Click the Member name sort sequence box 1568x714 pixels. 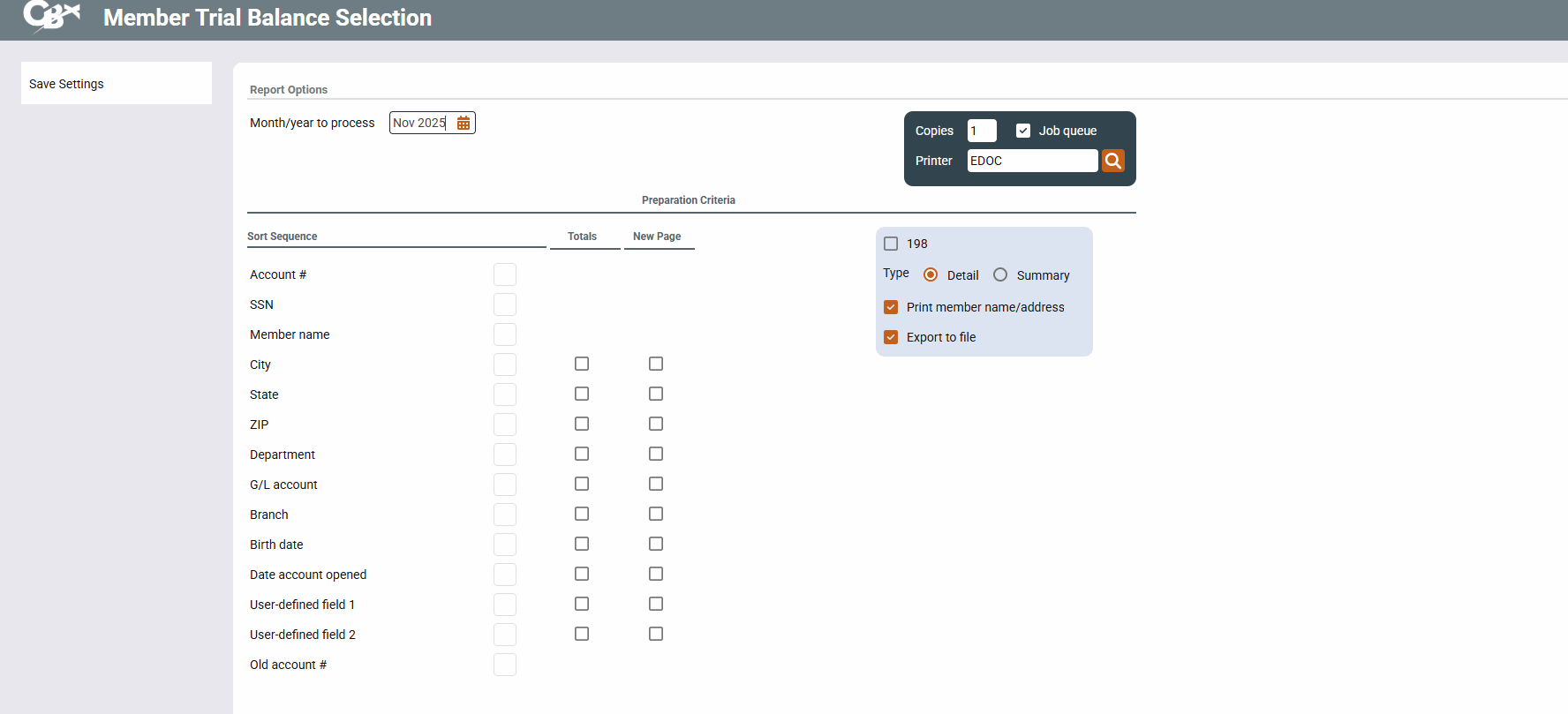point(505,334)
